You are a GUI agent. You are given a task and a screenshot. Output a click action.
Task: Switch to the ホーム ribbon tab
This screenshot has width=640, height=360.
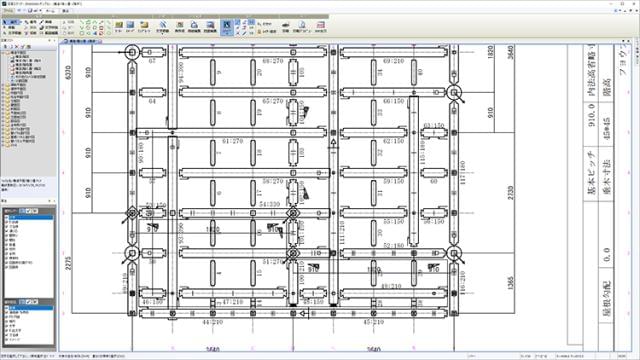(x=50, y=11)
